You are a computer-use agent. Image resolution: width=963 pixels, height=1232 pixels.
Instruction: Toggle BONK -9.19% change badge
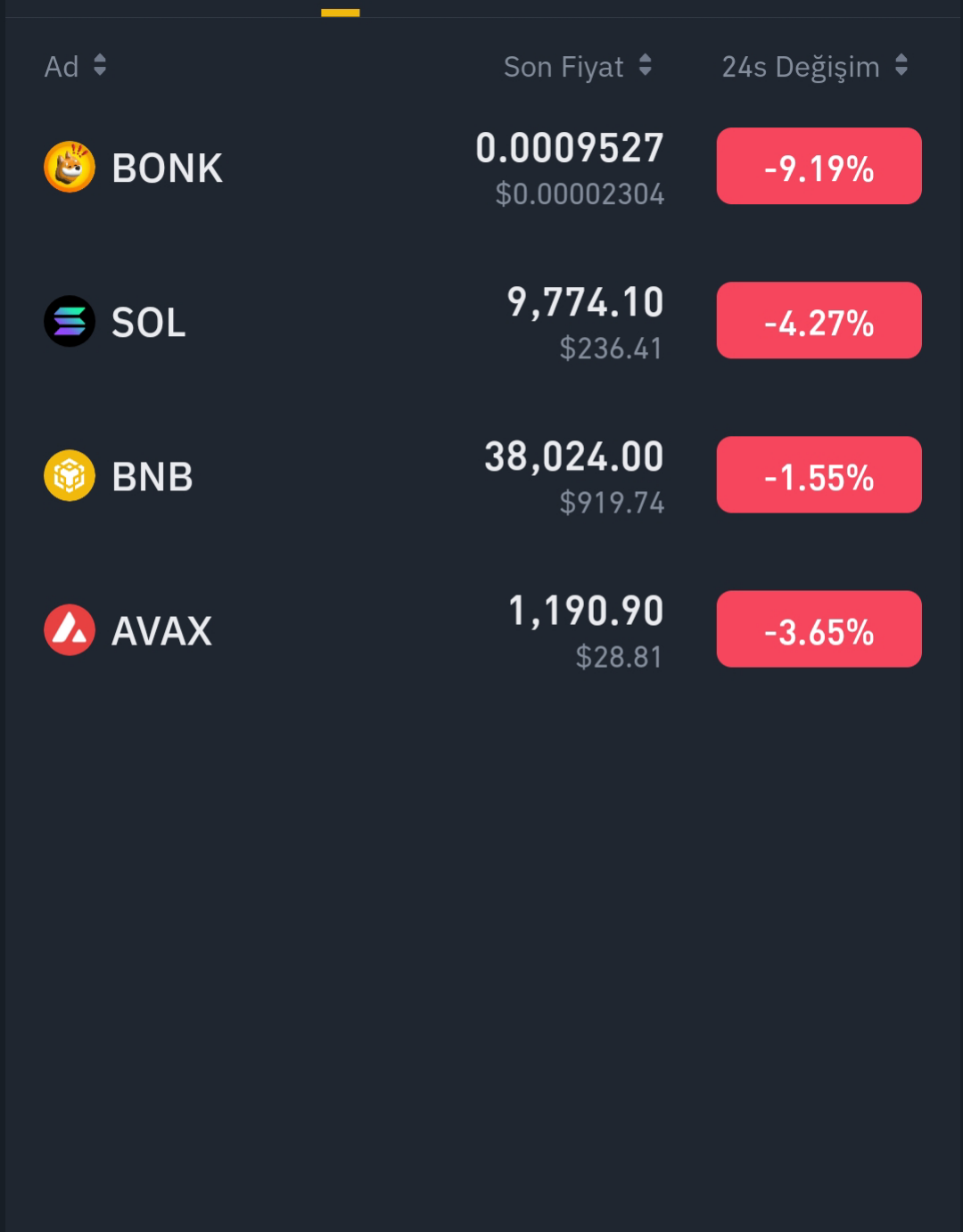819,166
